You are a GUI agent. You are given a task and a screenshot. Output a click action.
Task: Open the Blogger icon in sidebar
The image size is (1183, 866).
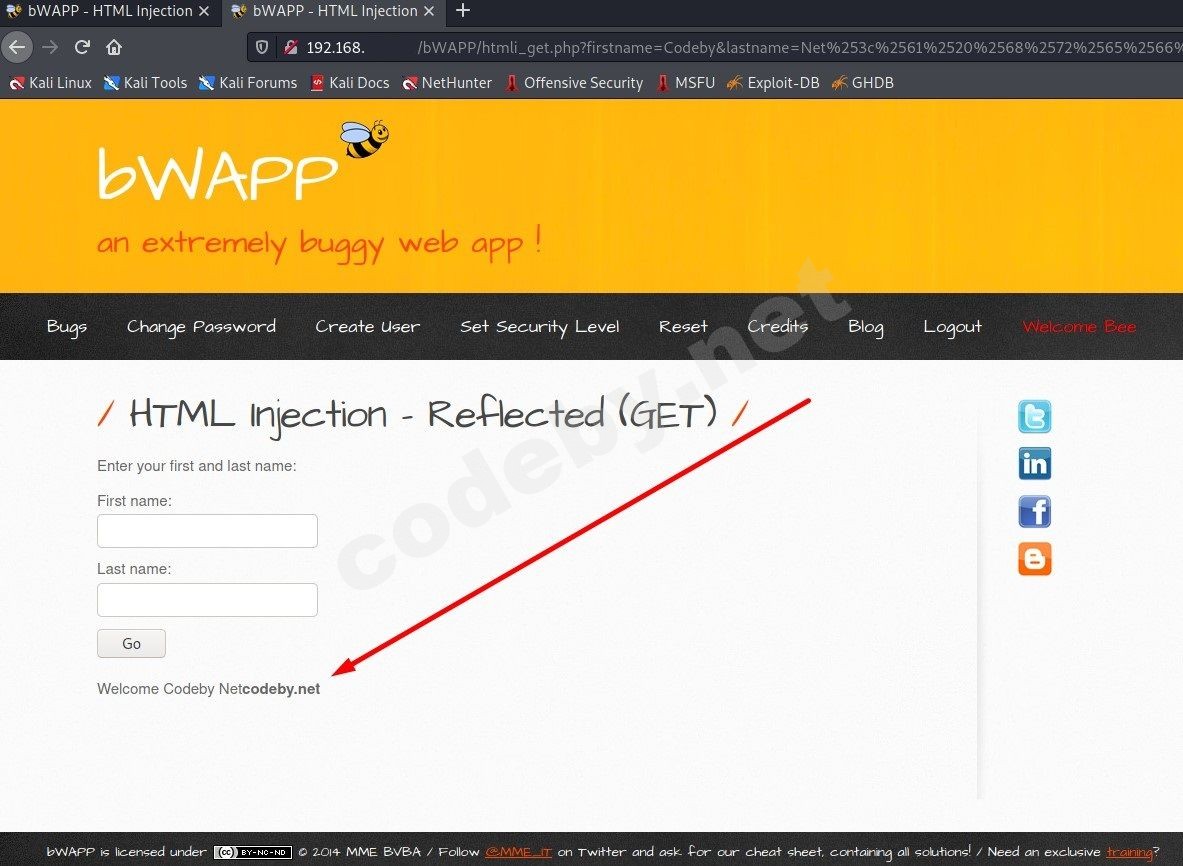(1034, 559)
